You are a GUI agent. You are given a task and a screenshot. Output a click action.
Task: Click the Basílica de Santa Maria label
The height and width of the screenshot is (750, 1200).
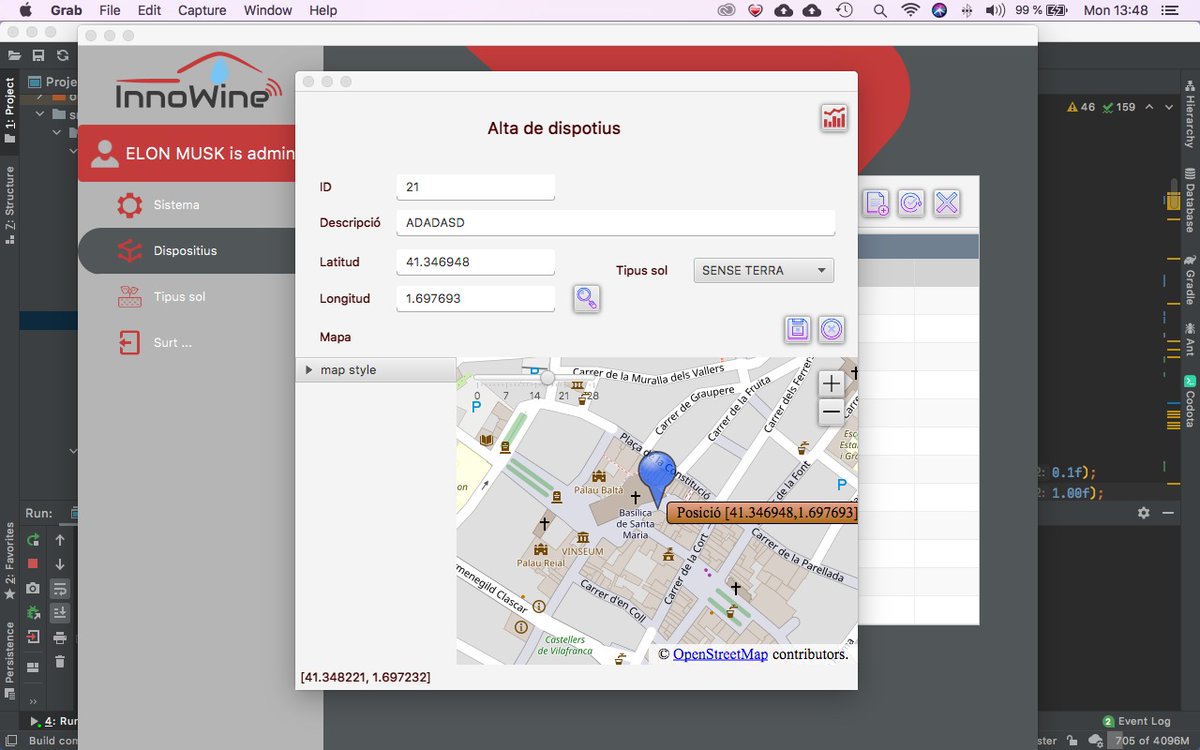click(637, 526)
